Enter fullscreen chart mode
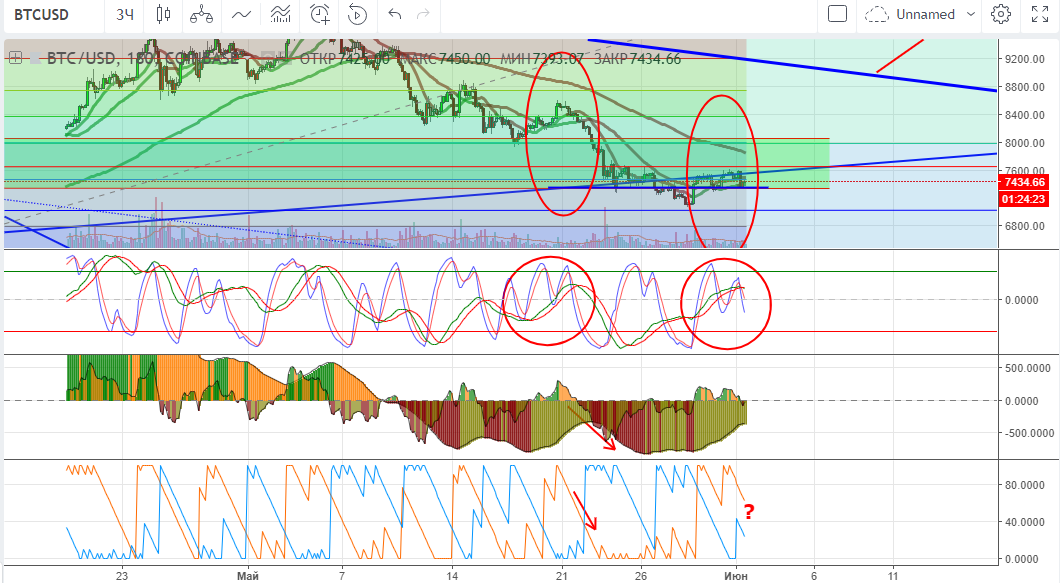1060x583 pixels. point(1039,14)
